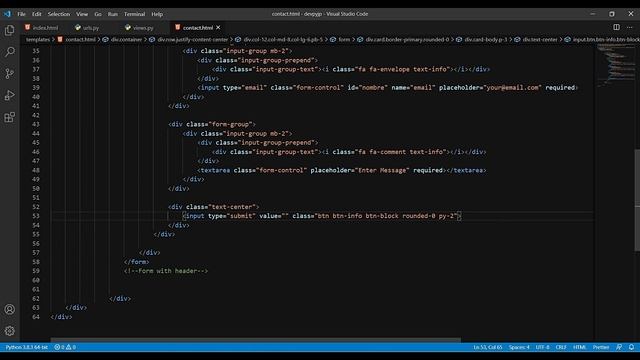Open editor More Actions ellipsis
The image size is (640, 360).
[x=630, y=27]
